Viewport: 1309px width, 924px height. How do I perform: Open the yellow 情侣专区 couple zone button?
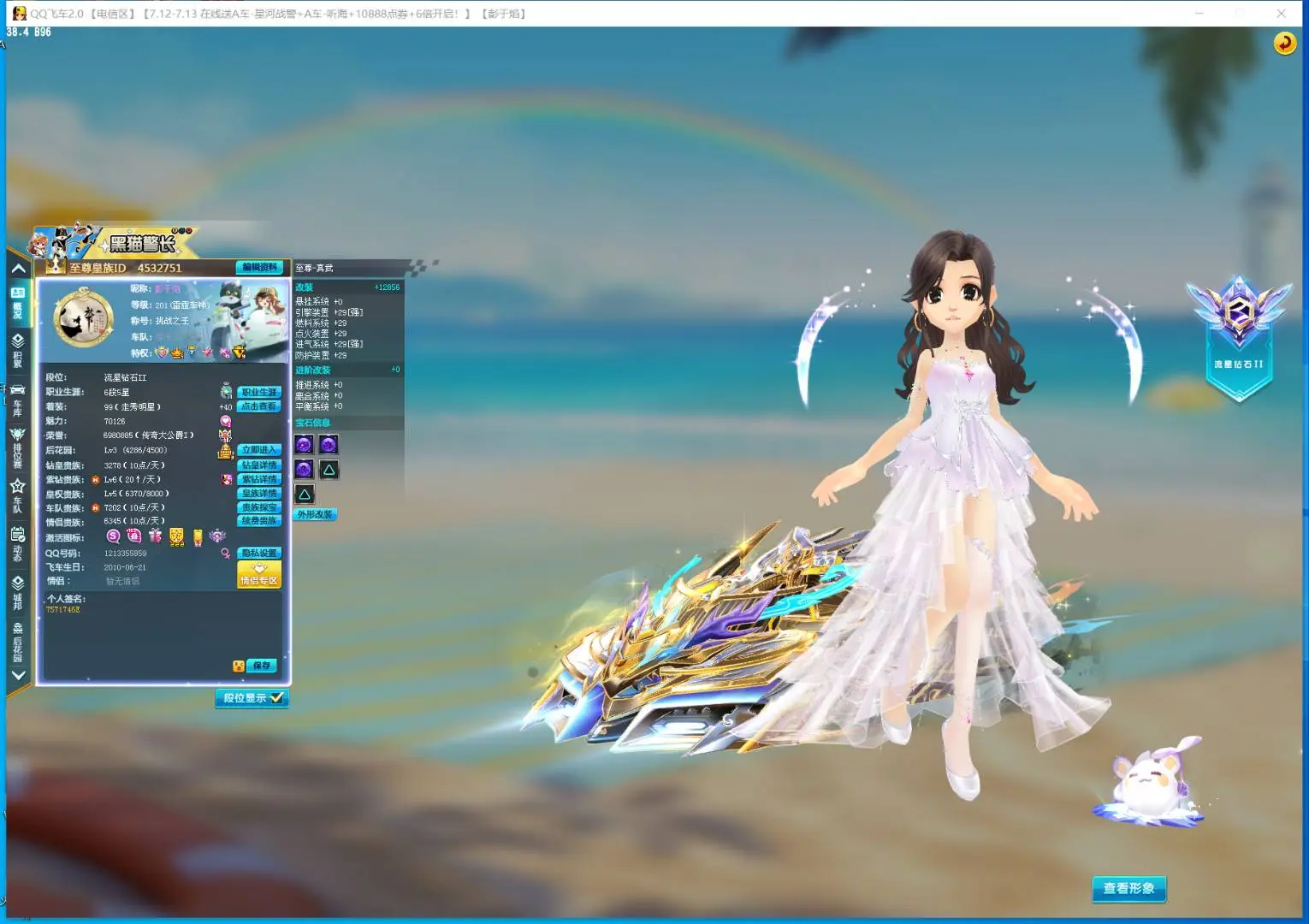[259, 574]
